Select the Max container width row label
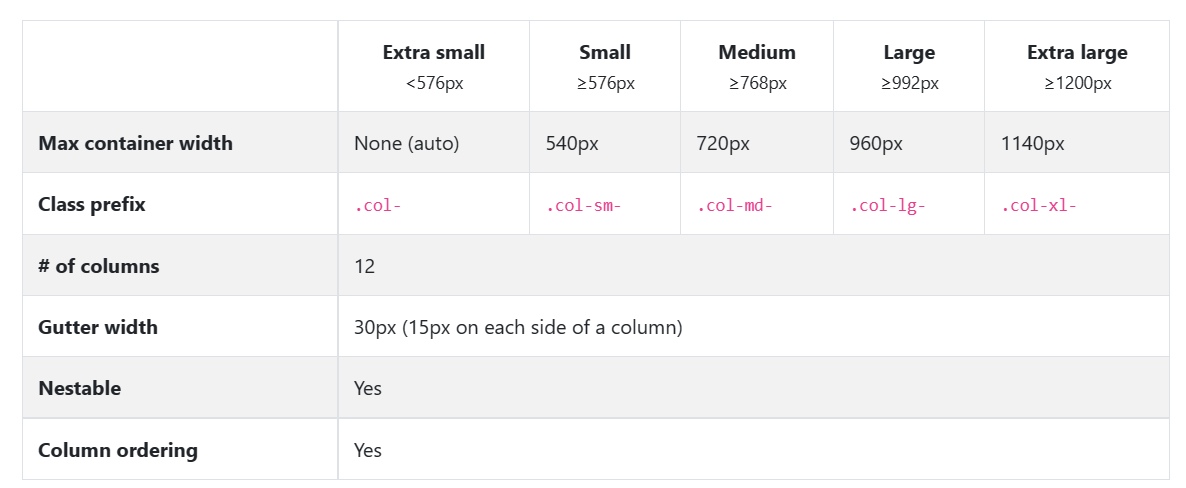Image resolution: width=1186 pixels, height=488 pixels. pyautogui.click(x=135, y=143)
